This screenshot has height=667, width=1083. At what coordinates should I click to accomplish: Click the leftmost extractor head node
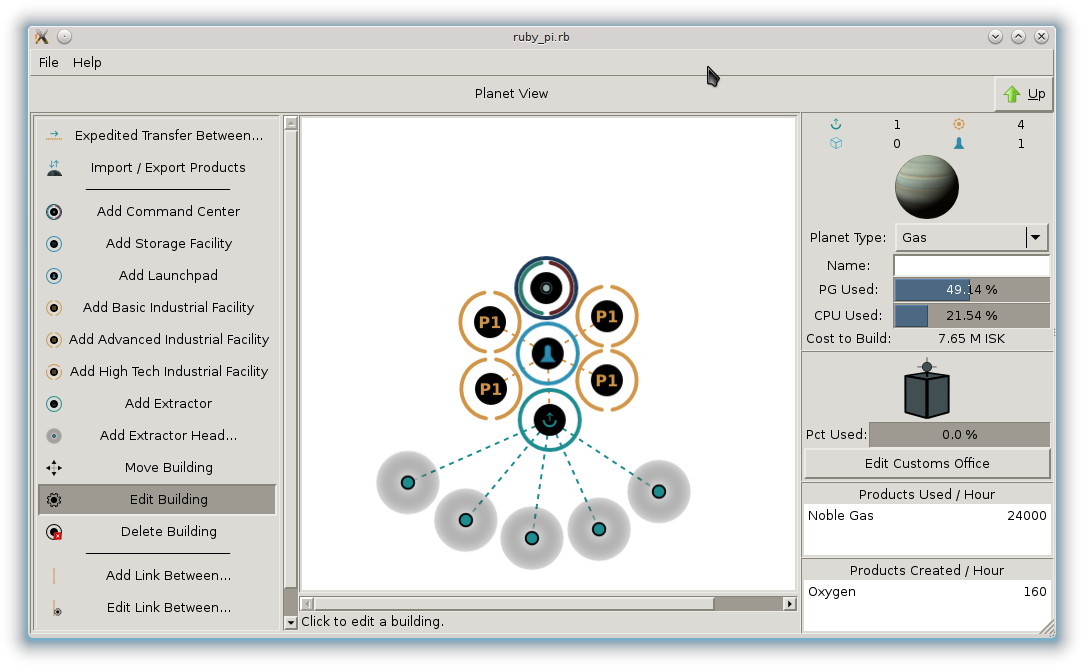(x=408, y=482)
